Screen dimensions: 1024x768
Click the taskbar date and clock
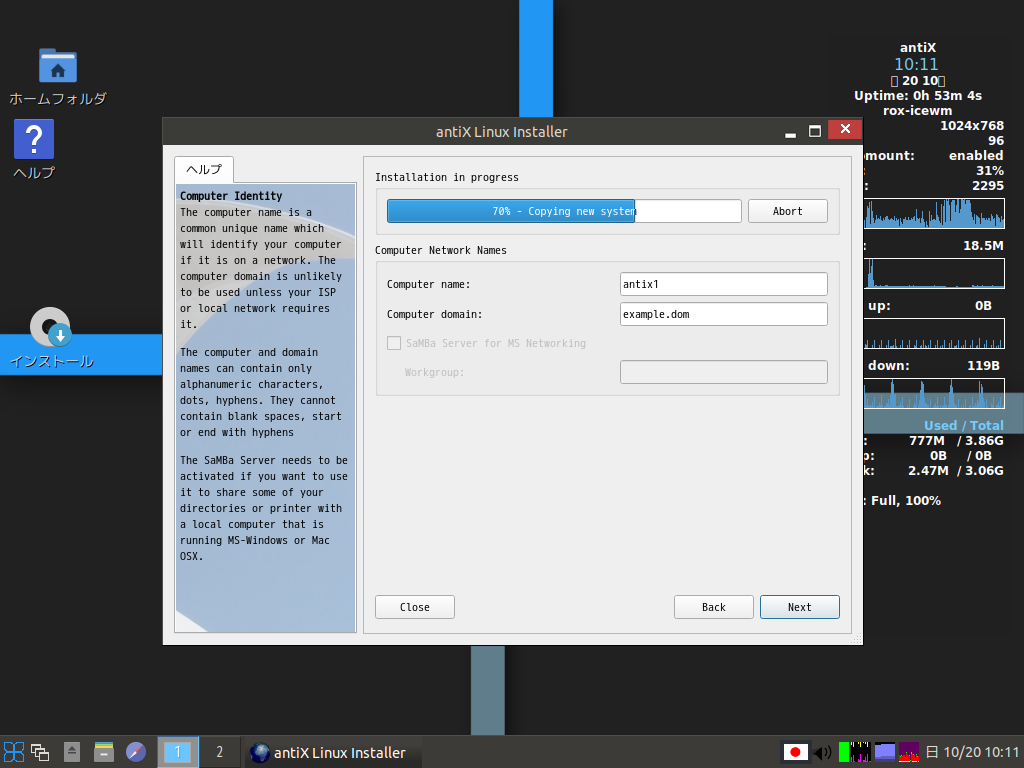tap(973, 752)
